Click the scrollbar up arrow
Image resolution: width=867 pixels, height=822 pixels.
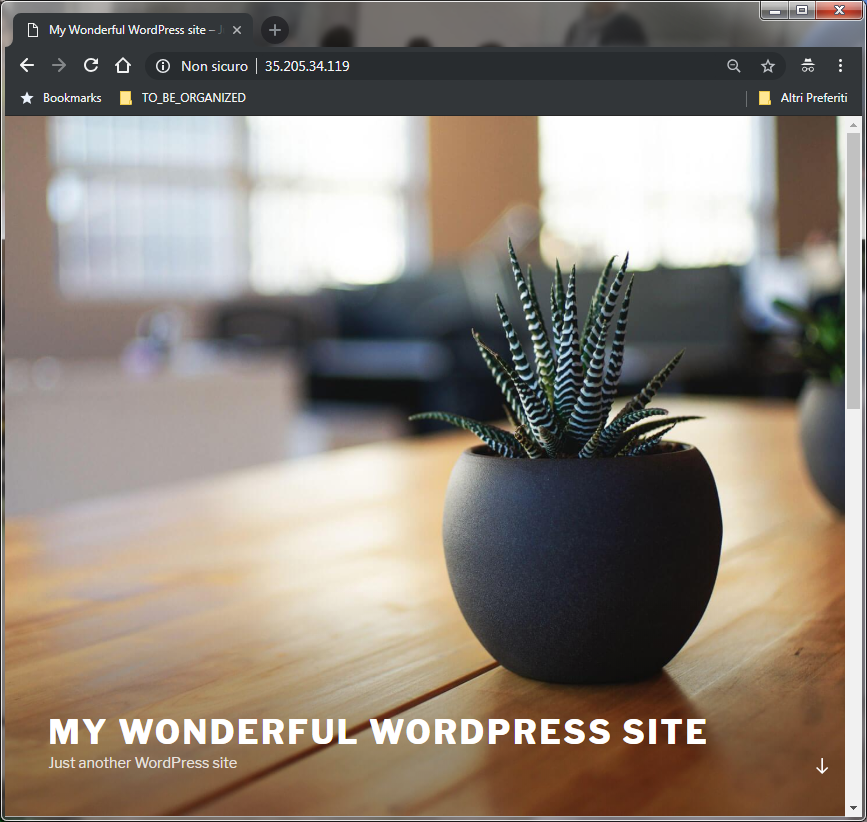[853, 125]
